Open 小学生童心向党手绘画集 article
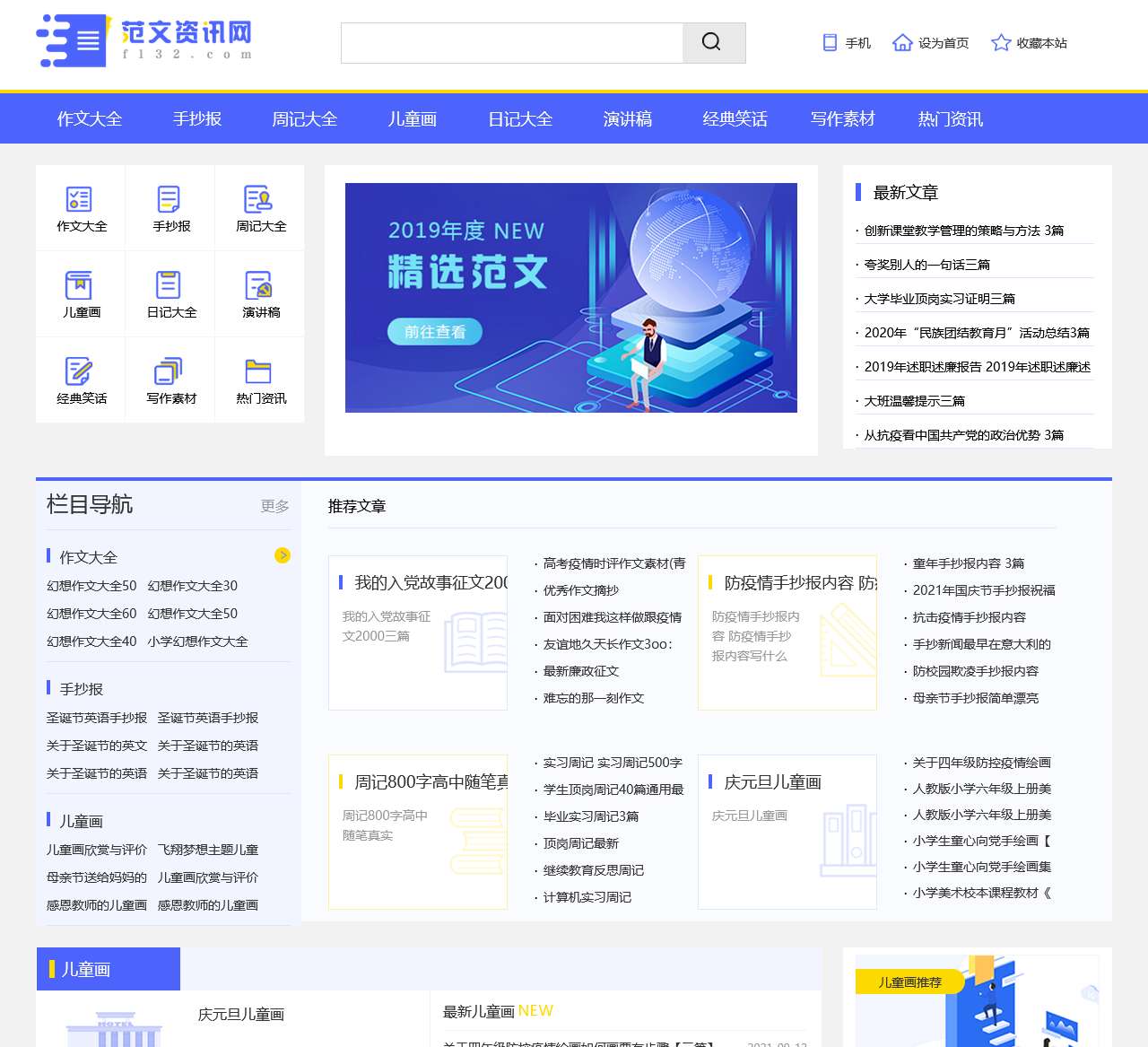Image resolution: width=1148 pixels, height=1047 pixels. (982, 867)
